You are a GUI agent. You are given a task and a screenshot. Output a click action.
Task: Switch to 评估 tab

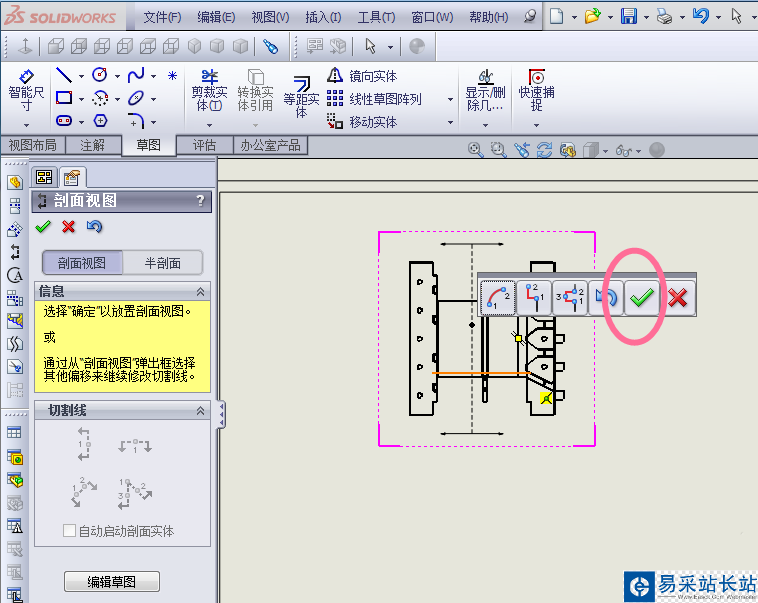[204, 145]
